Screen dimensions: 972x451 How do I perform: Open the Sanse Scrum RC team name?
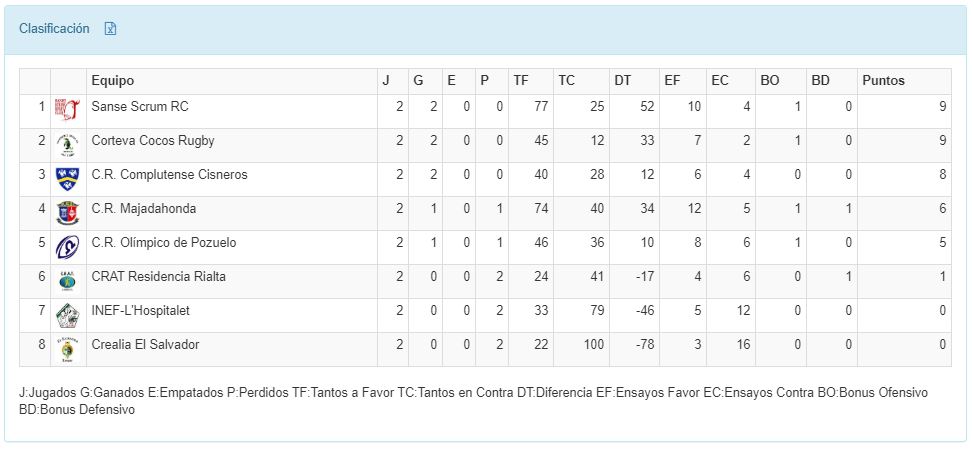pos(139,107)
